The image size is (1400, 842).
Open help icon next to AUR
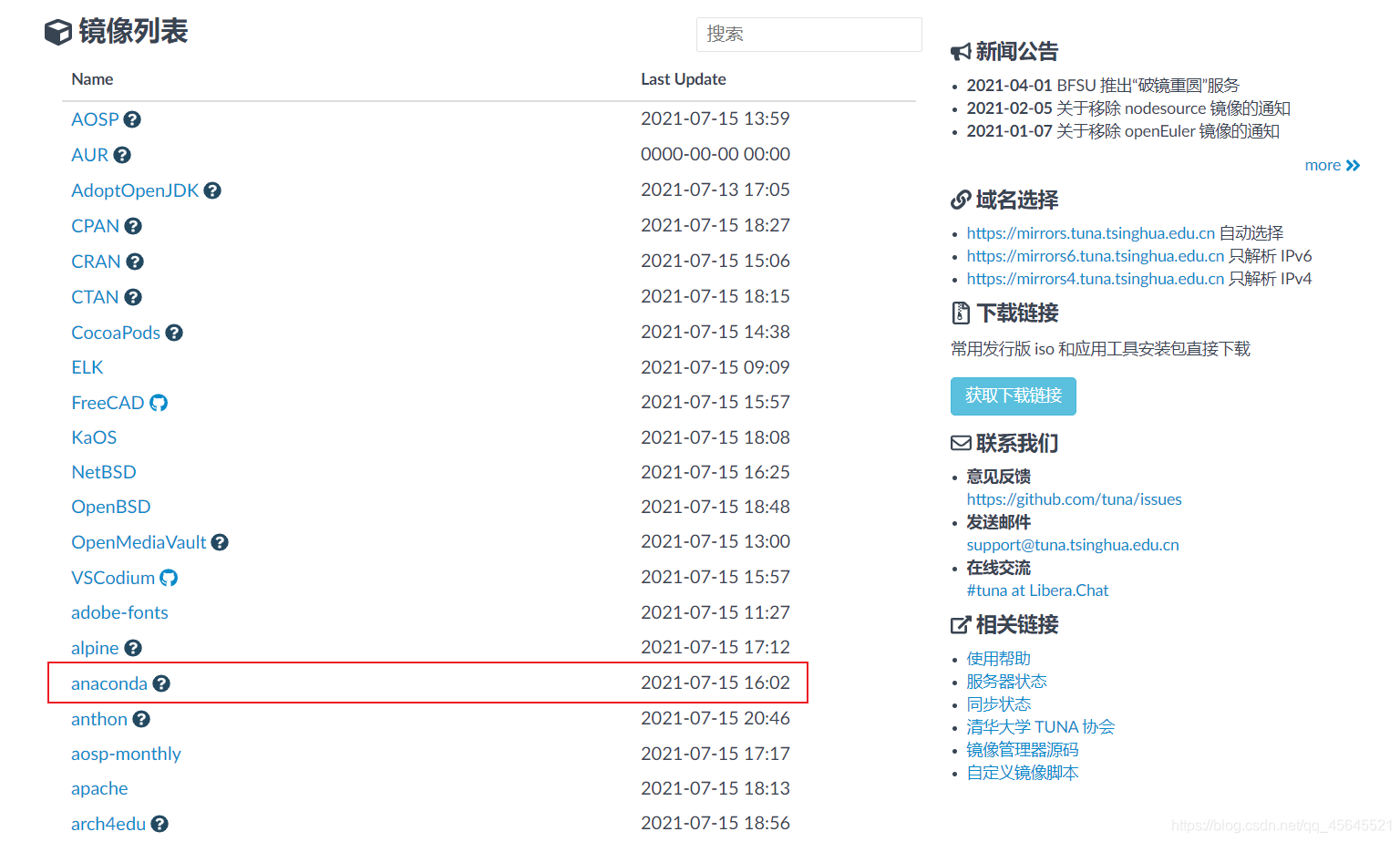[122, 155]
